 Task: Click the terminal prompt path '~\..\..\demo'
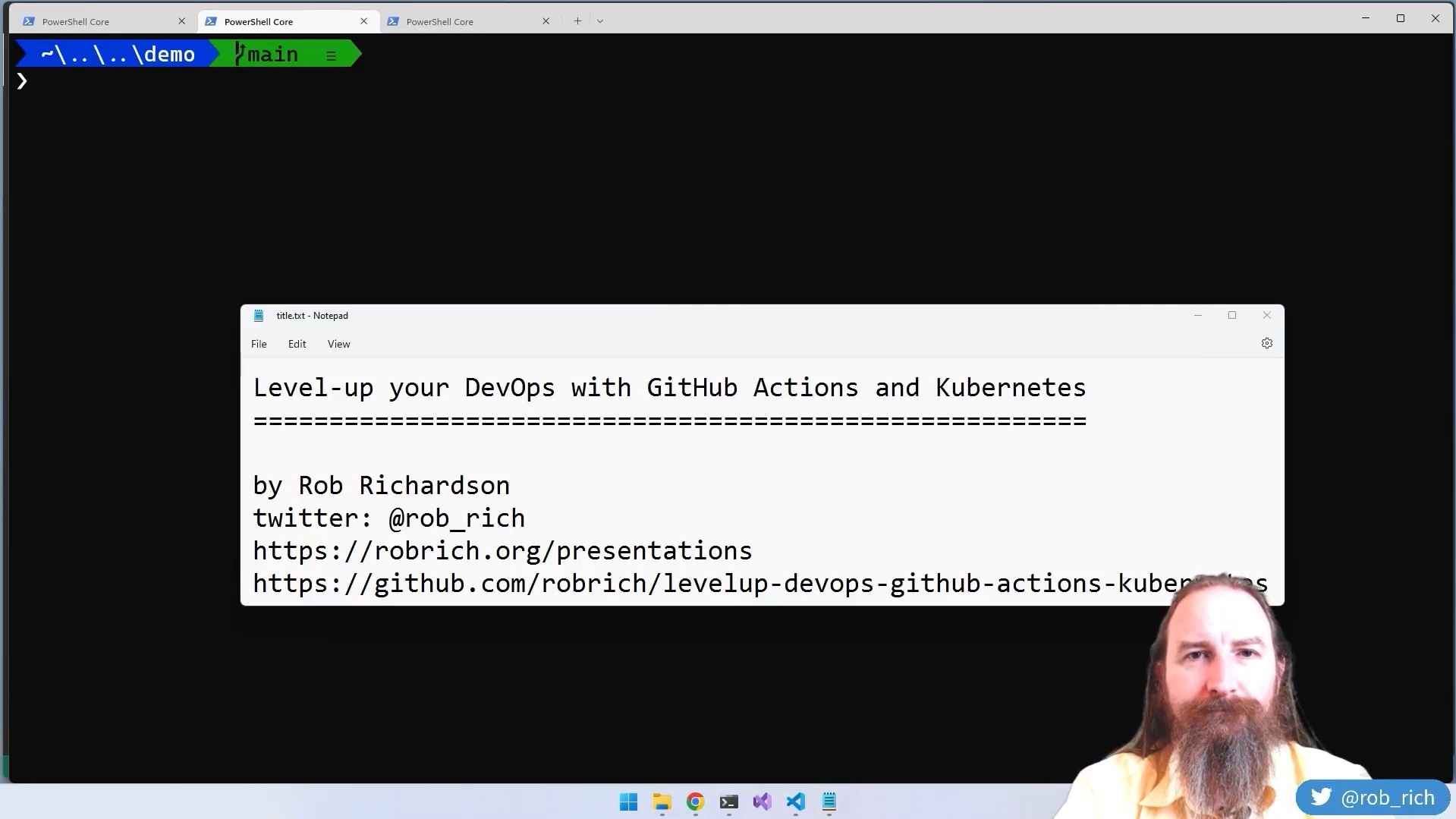[x=118, y=54]
